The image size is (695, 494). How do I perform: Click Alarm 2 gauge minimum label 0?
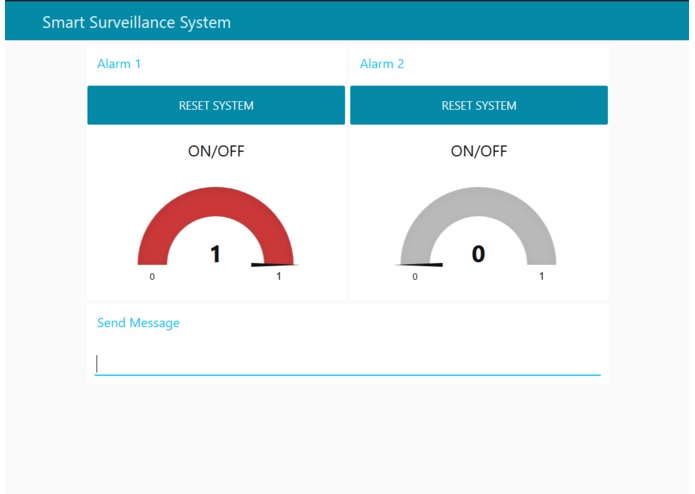415,277
